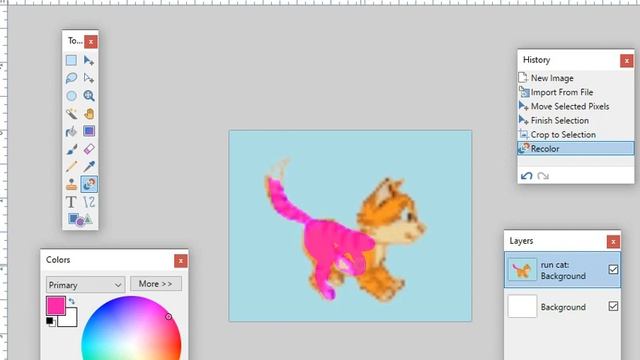The height and width of the screenshot is (360, 640).
Task: Select the Gradient tool
Action: [x=89, y=131]
